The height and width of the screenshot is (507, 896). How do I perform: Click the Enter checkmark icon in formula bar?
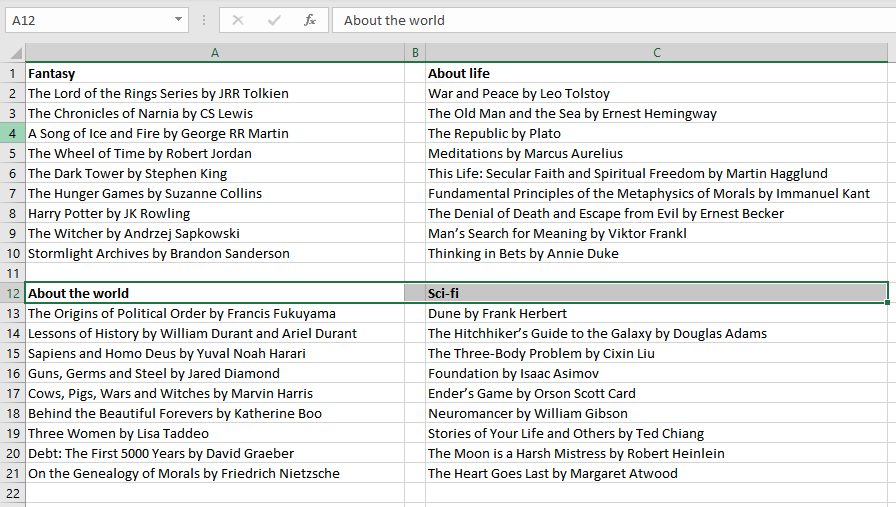(274, 20)
